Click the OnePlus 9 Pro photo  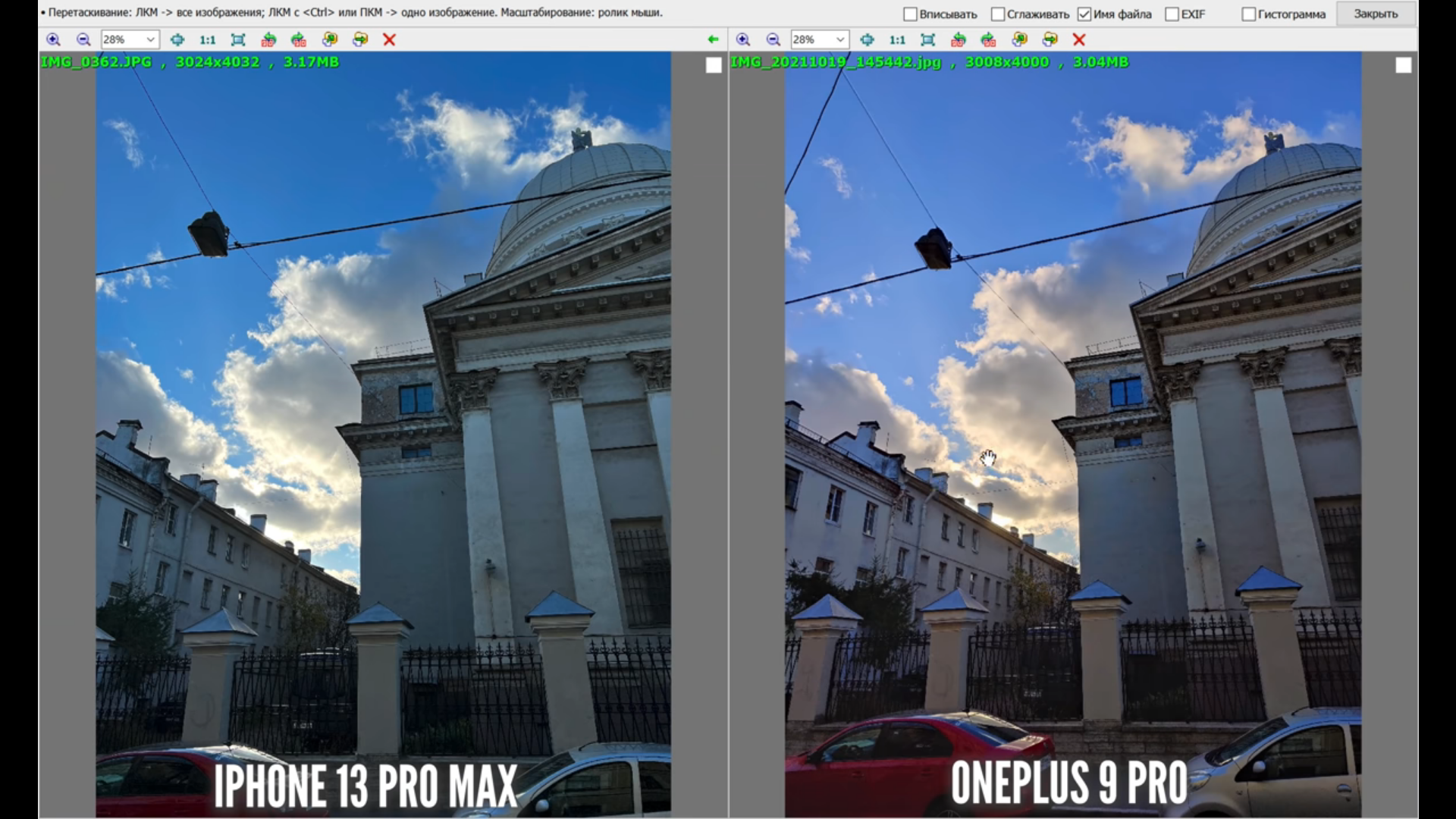coord(1073,434)
